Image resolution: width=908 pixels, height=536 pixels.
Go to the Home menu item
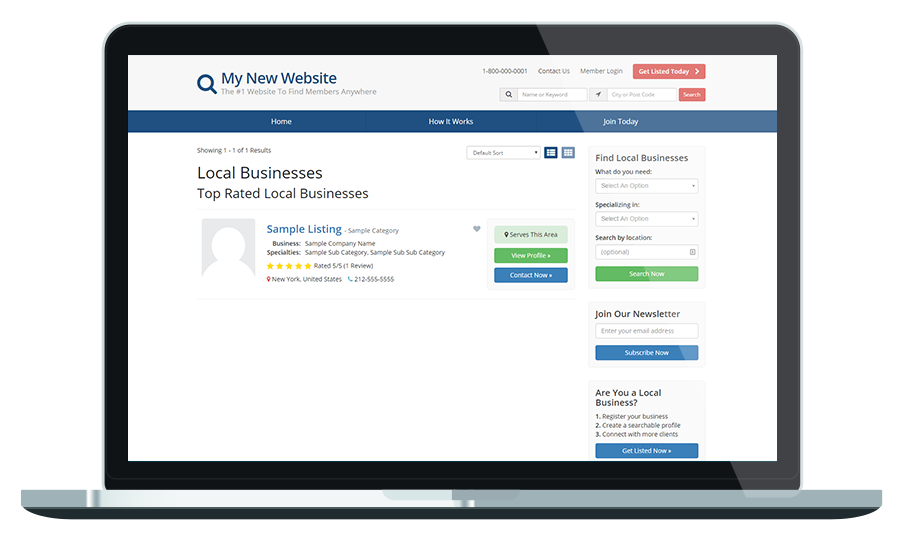(281, 122)
